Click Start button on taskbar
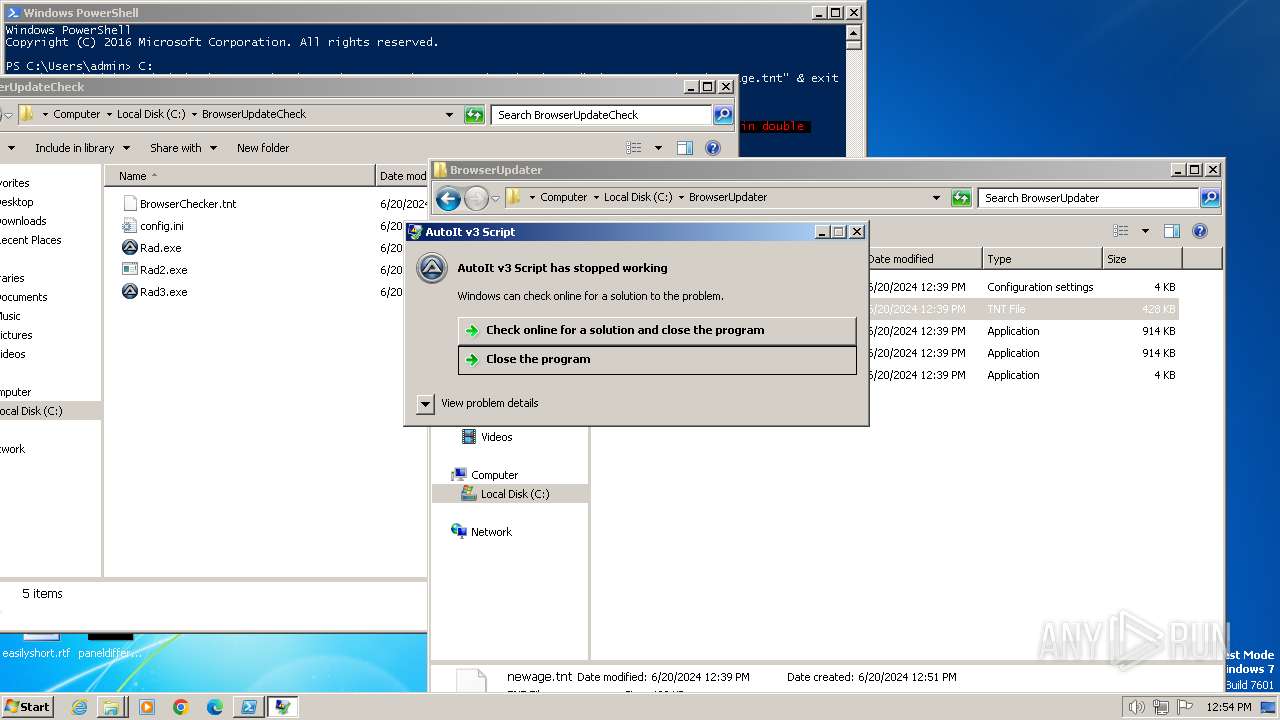The image size is (1280, 720). click(x=27, y=707)
